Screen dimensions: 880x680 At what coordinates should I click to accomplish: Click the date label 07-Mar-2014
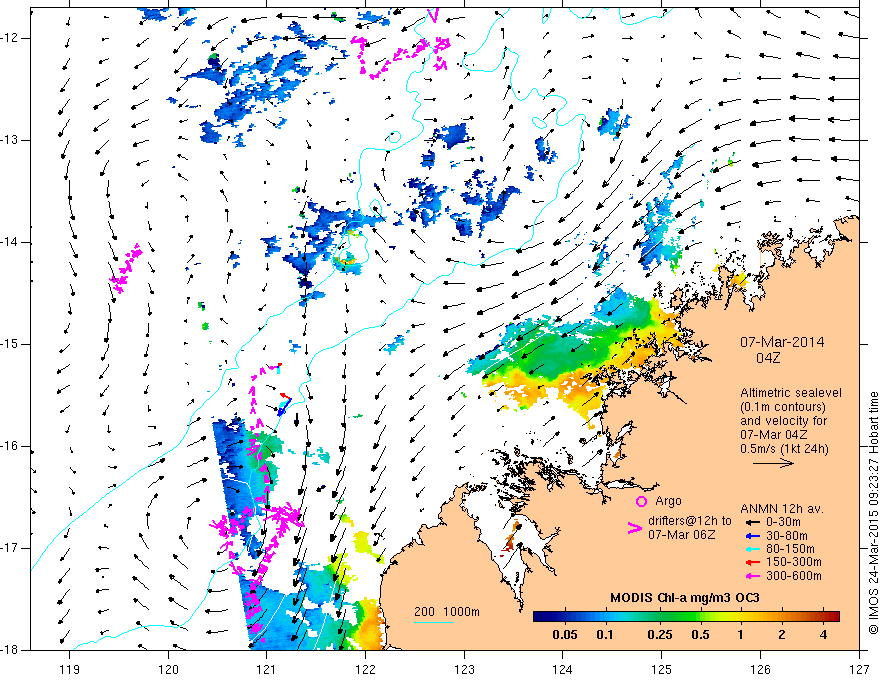[x=782, y=342]
